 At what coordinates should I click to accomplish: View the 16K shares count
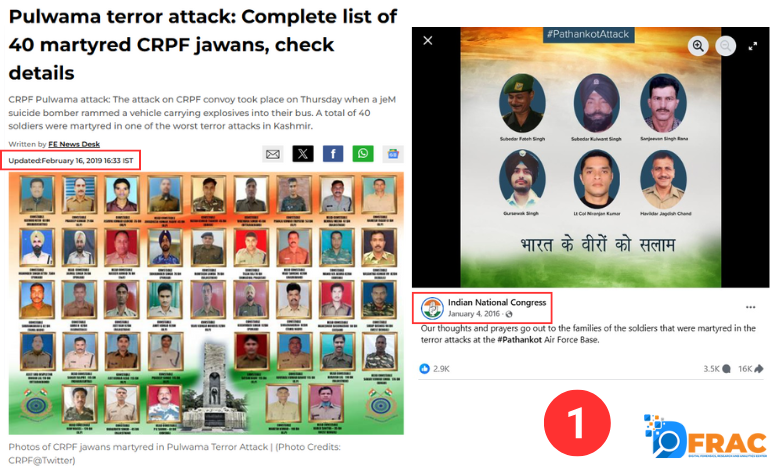(x=750, y=369)
